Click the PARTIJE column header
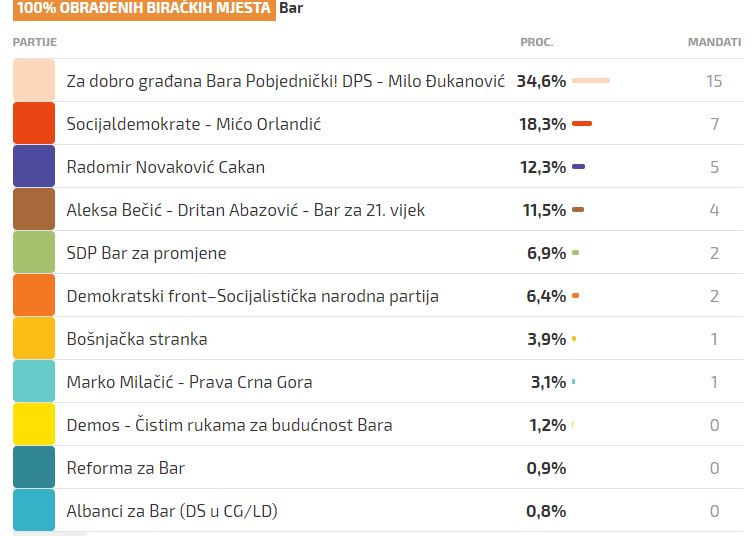The height and width of the screenshot is (536, 754). (35, 42)
